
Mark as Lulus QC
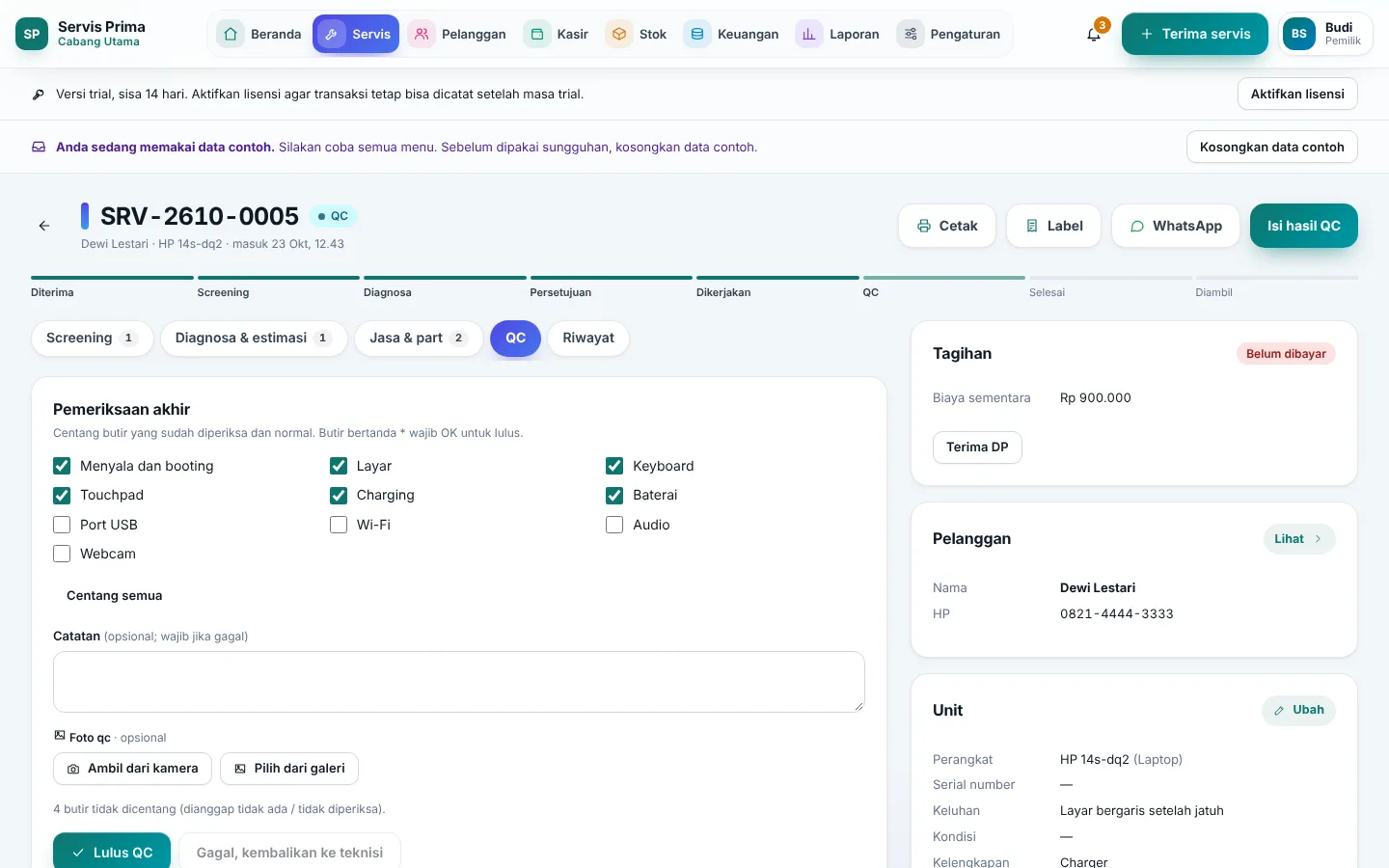112,852
